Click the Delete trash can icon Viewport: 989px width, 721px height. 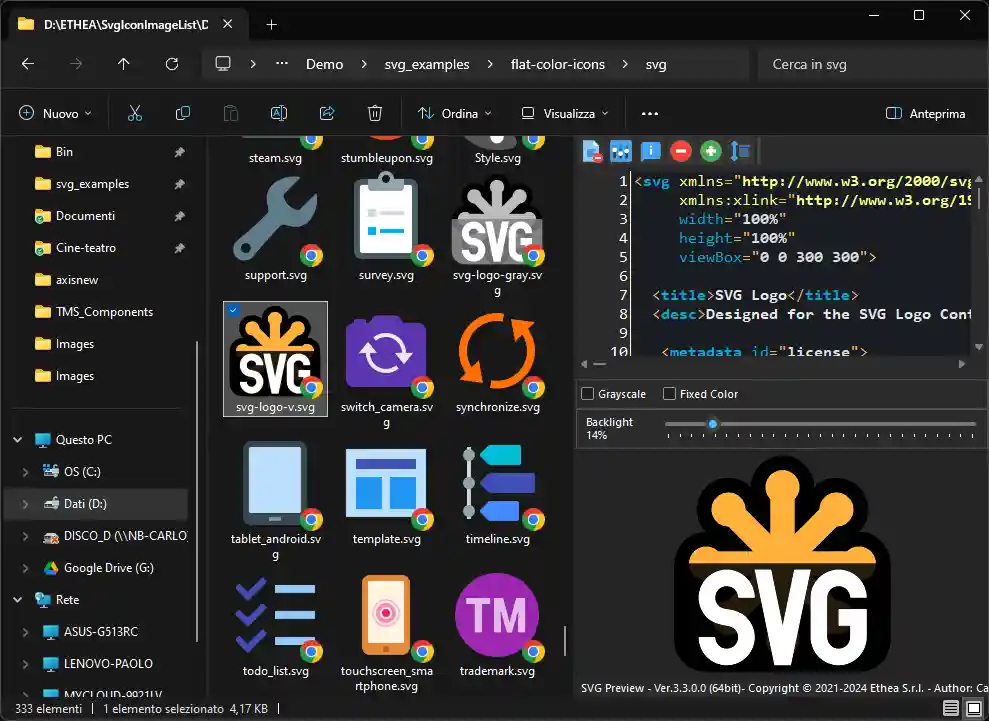[x=375, y=114]
